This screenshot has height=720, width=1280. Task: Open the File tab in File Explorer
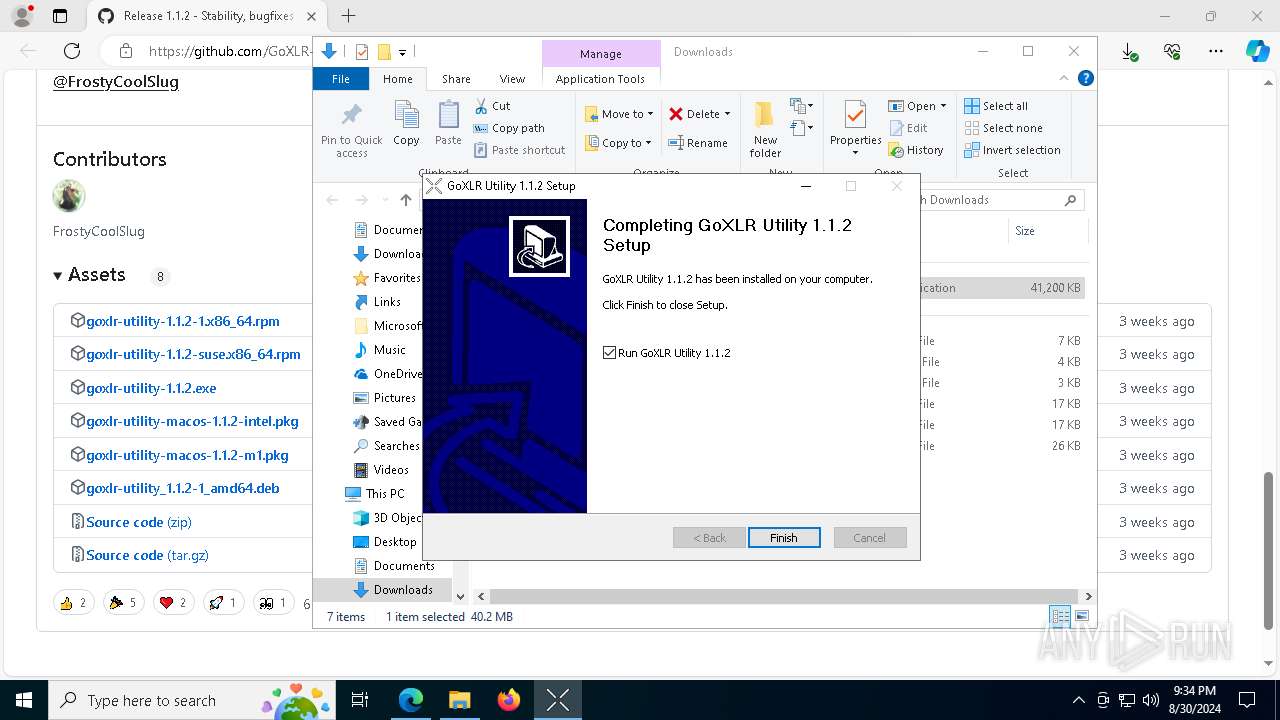tap(341, 79)
